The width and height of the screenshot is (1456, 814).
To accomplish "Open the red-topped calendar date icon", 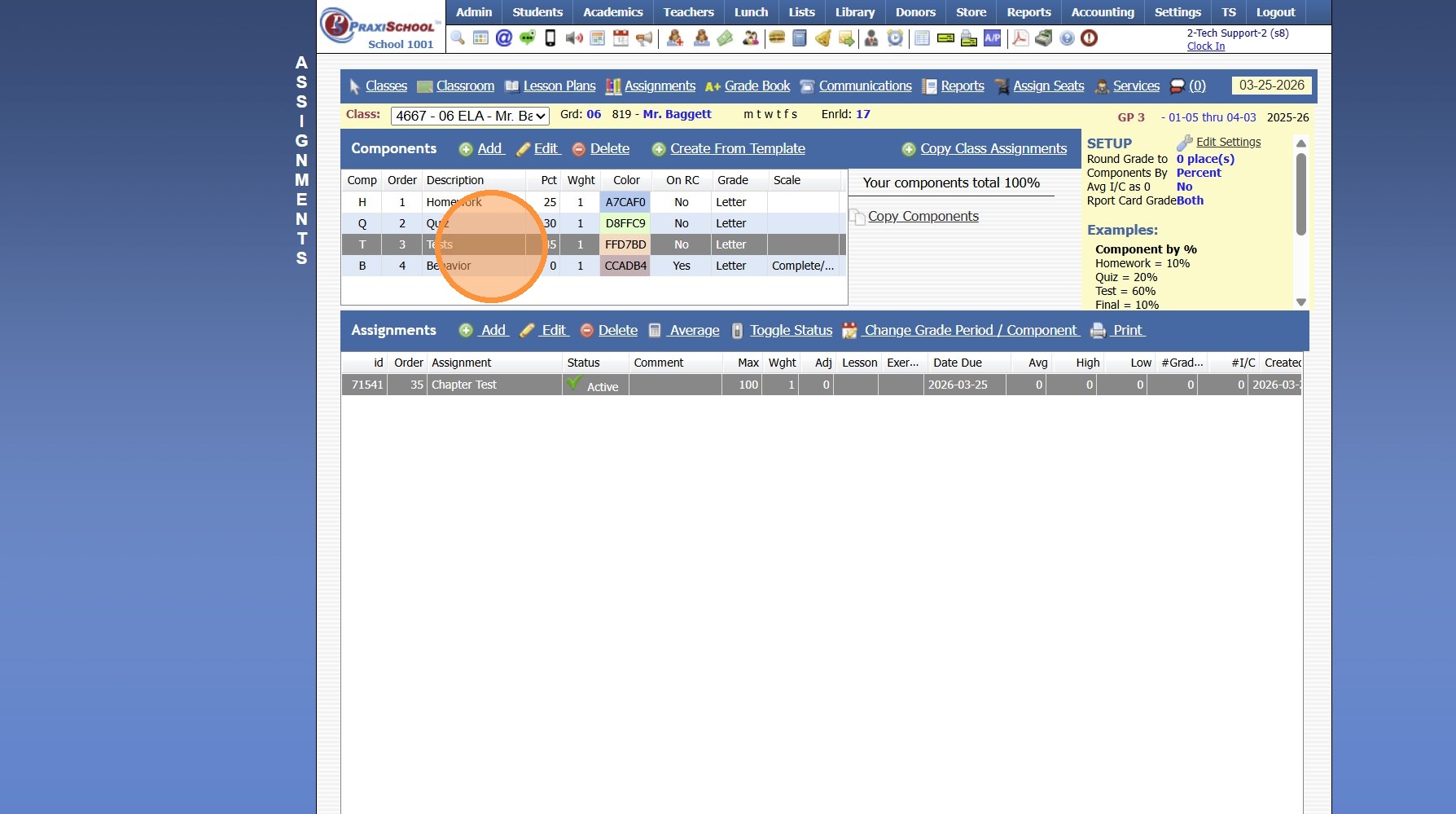I will pos(621,38).
